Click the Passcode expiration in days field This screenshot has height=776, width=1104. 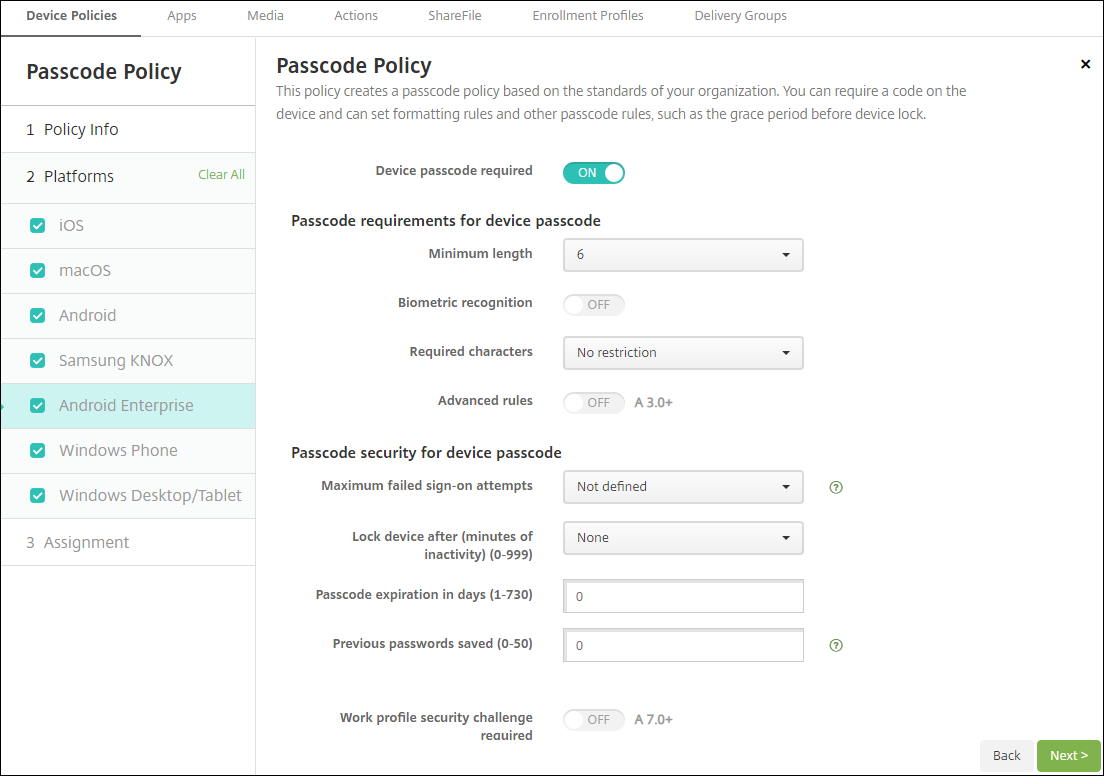click(683, 597)
